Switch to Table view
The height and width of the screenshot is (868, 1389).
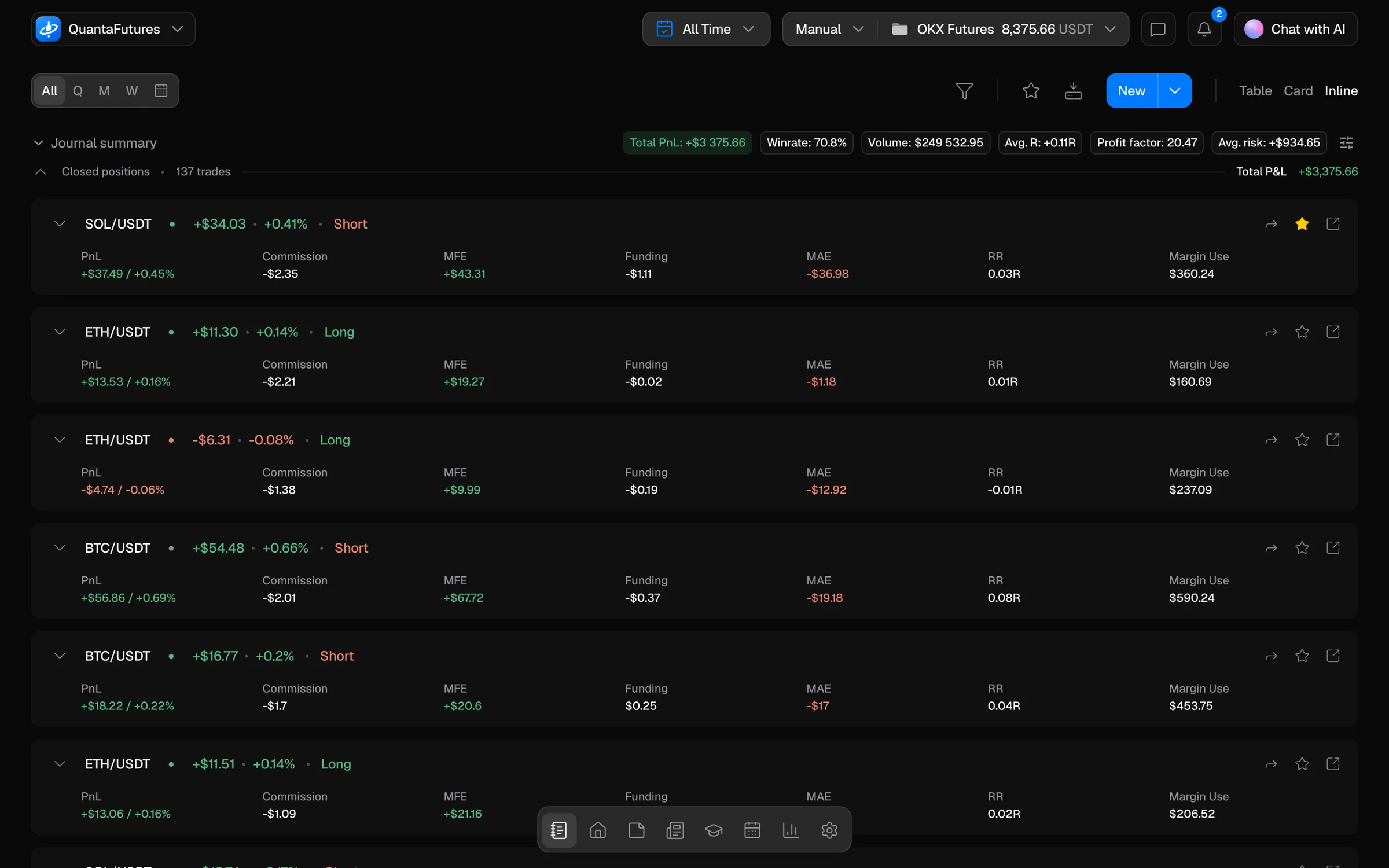point(1255,91)
